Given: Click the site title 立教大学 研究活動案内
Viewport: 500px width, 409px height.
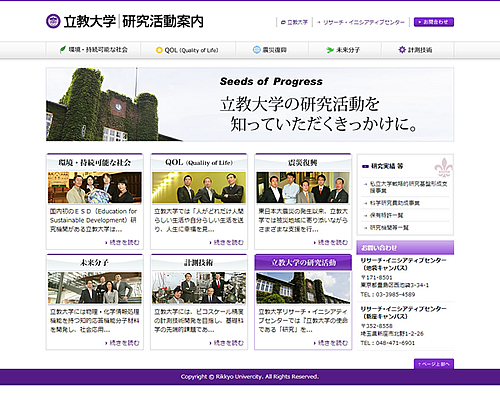Looking at the screenshot, I should tap(133, 21).
